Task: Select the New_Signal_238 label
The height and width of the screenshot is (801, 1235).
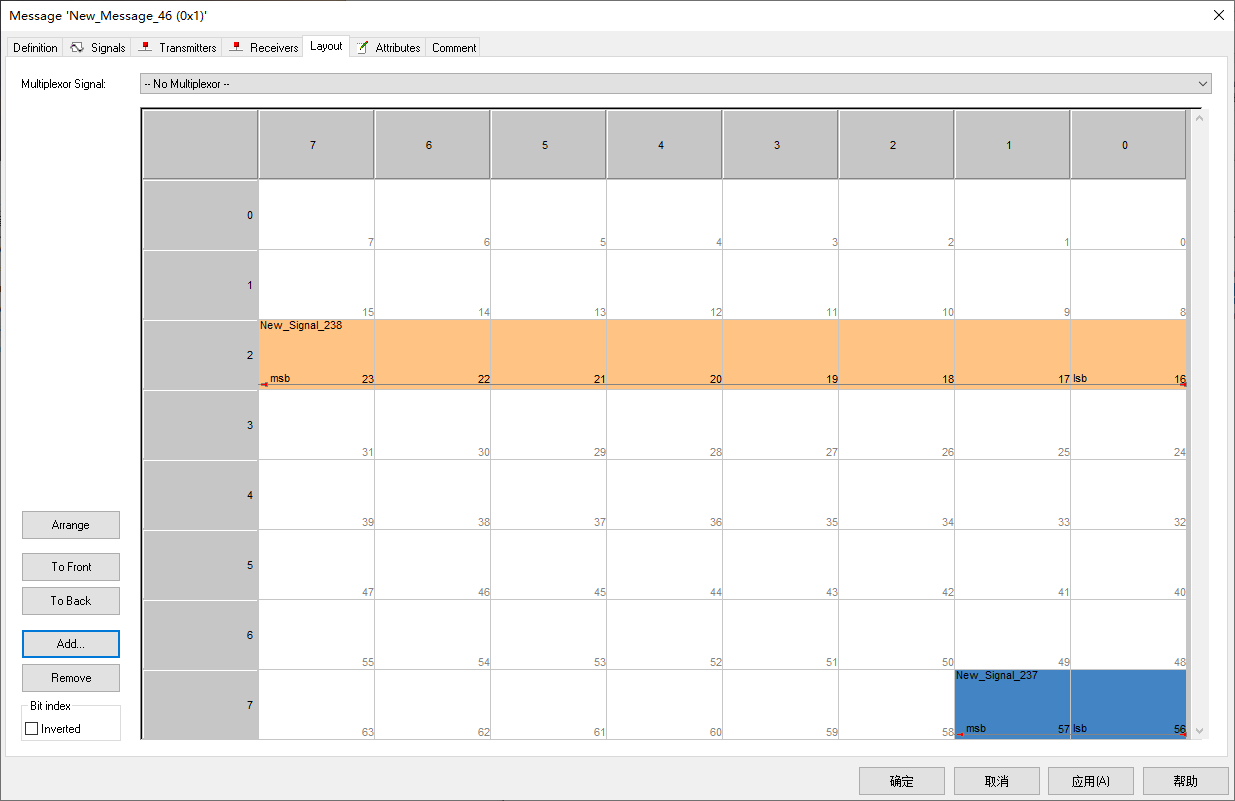Action: click(x=301, y=326)
